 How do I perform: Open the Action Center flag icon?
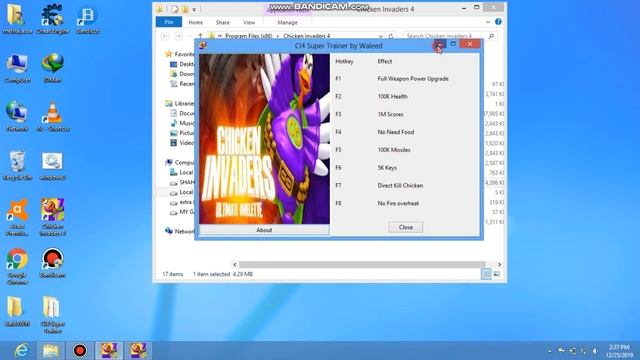(x=561, y=351)
